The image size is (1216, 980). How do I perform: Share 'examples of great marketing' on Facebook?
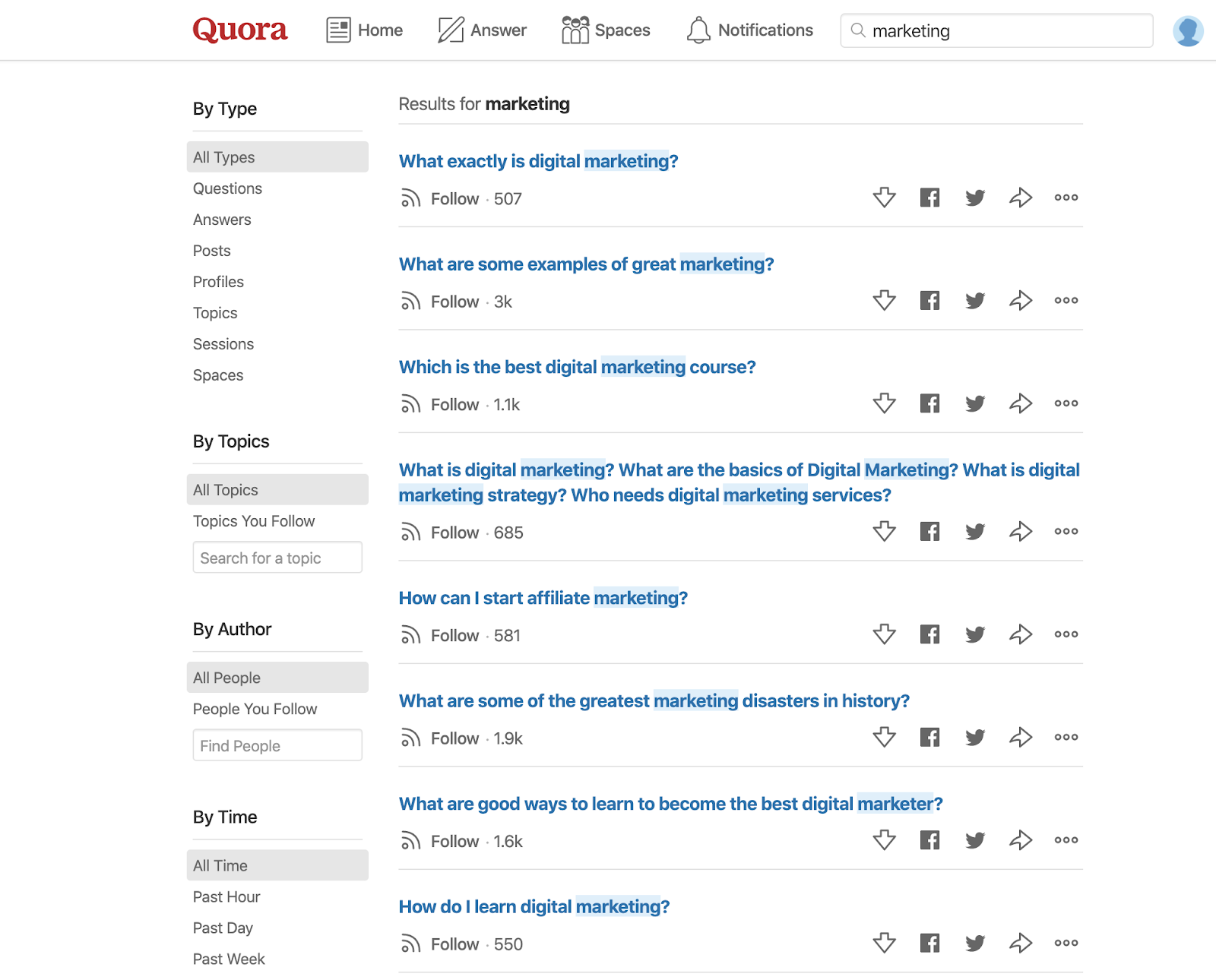(929, 300)
